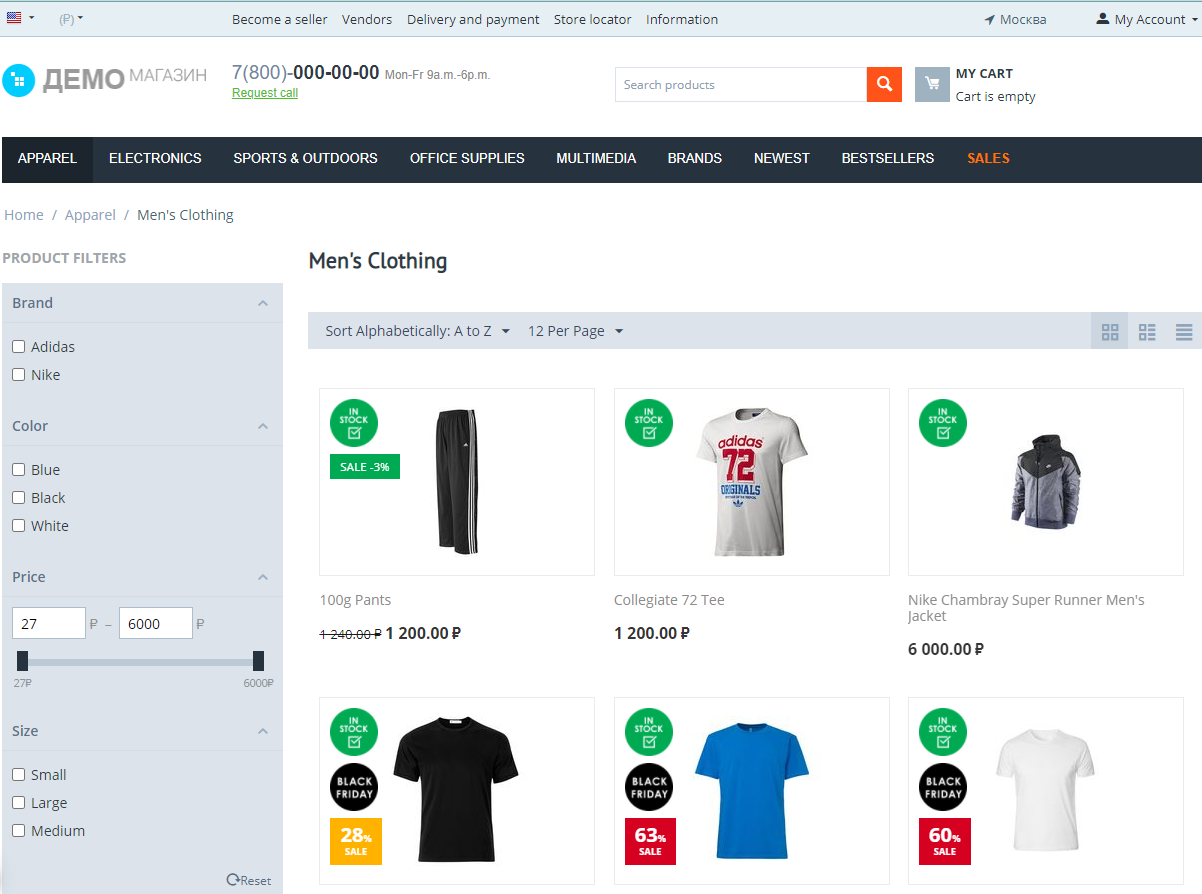Switch to compact list view icon
Image resolution: width=1202 pixels, height=894 pixels.
pos(1147,332)
